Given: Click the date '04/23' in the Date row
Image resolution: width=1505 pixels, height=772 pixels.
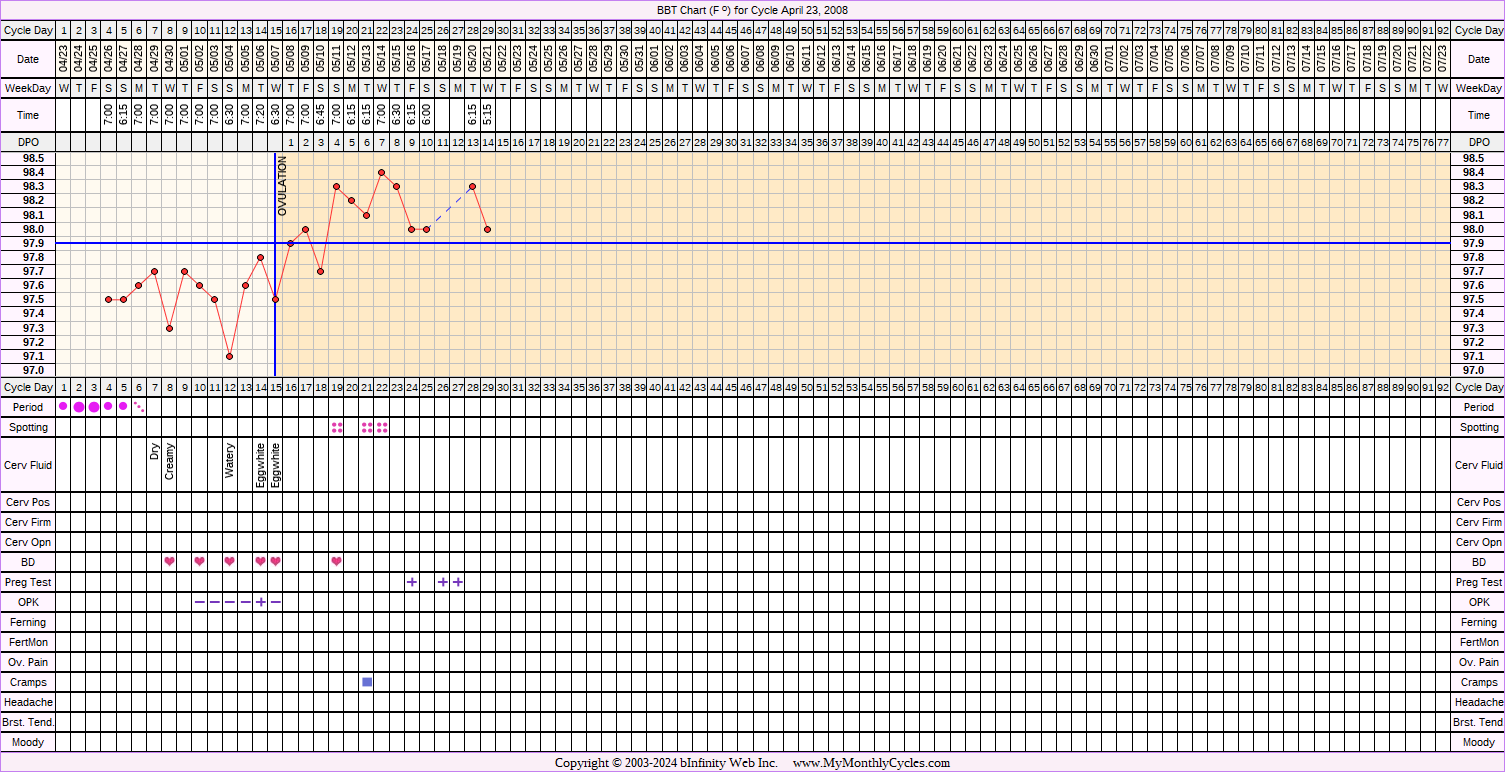Looking at the screenshot, I should point(64,59).
